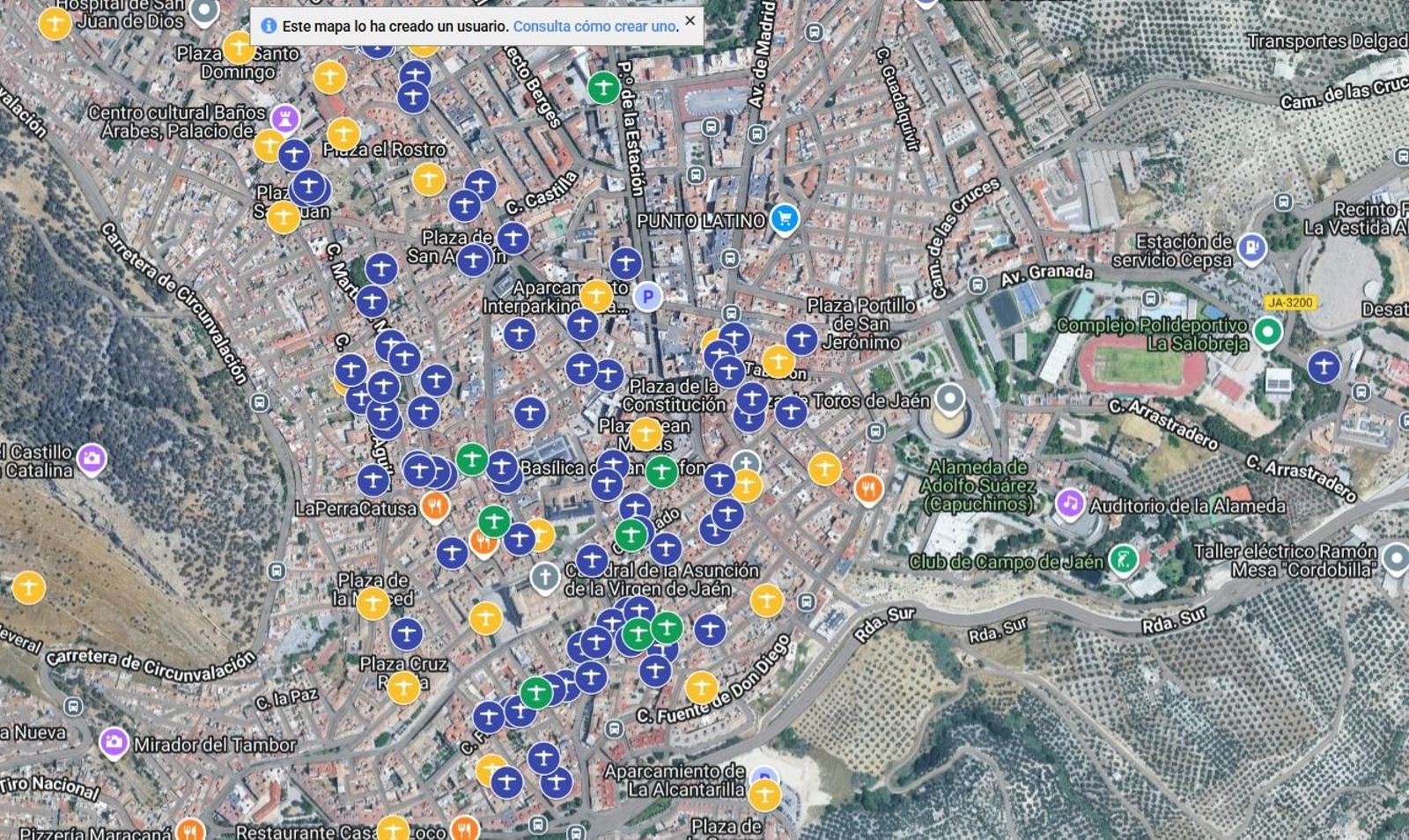
Task: Open the gas pump marker at Estación de servicio Cepsa
Action: click(1254, 247)
